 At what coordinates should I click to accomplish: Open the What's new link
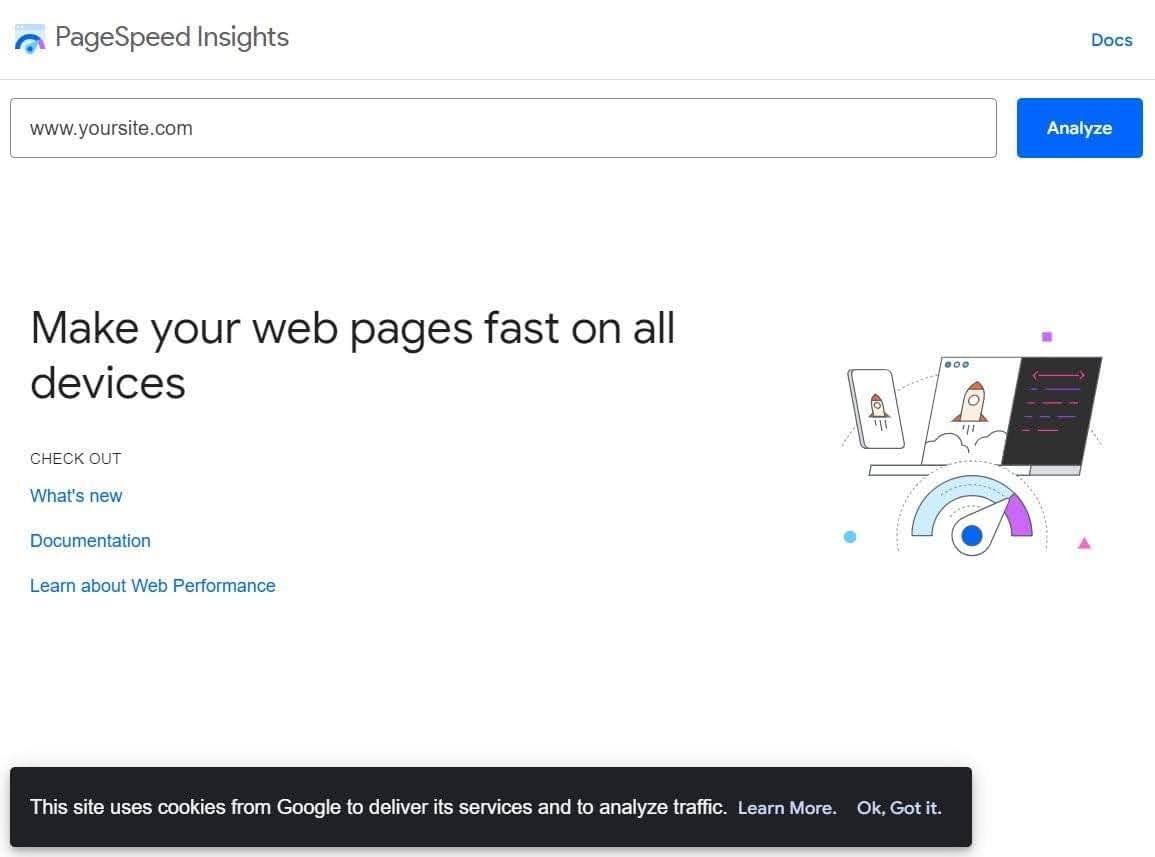click(76, 496)
